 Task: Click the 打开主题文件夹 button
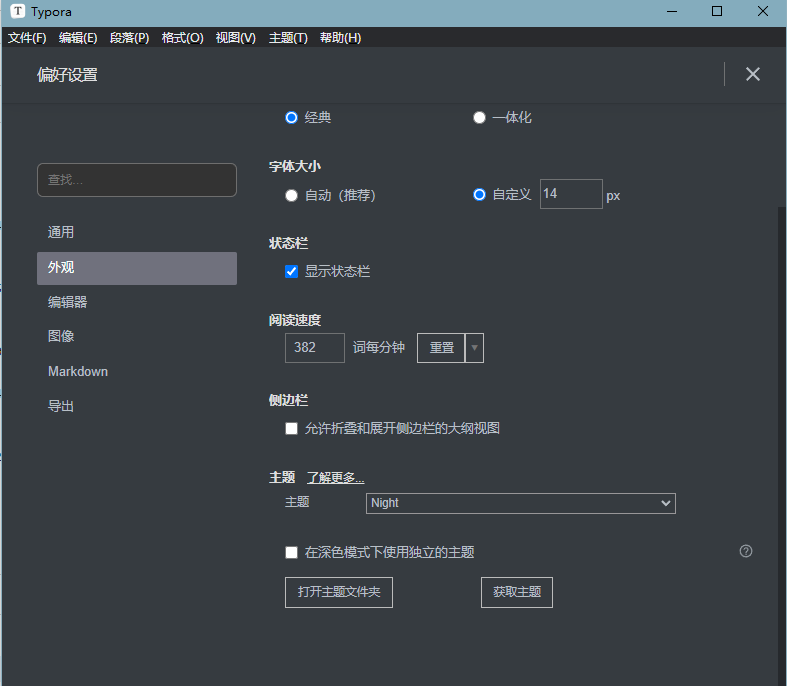(339, 592)
